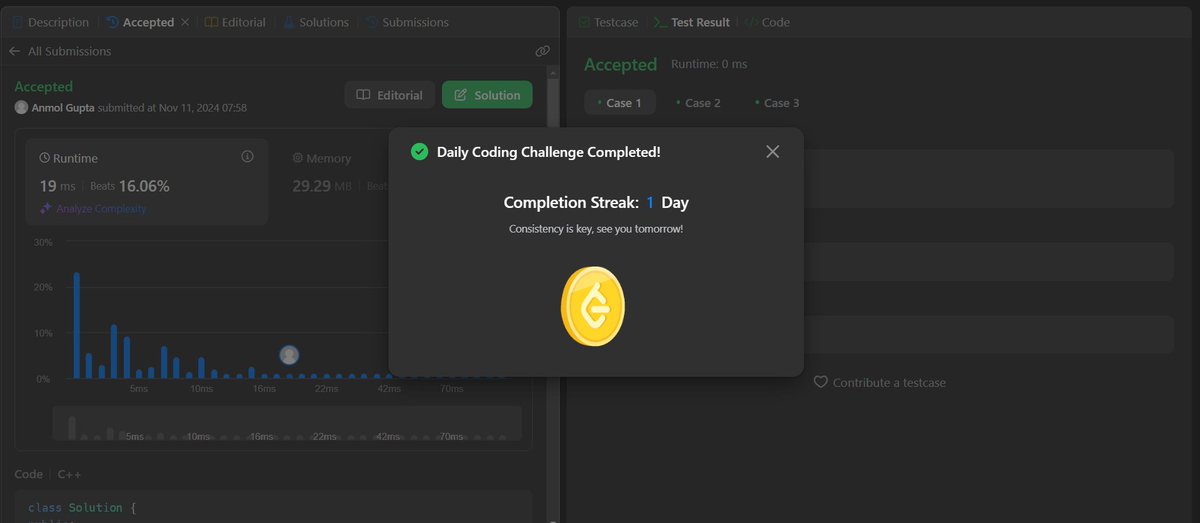Click the gold LeetCoin icon
This screenshot has height=523, width=1200.
click(x=593, y=306)
